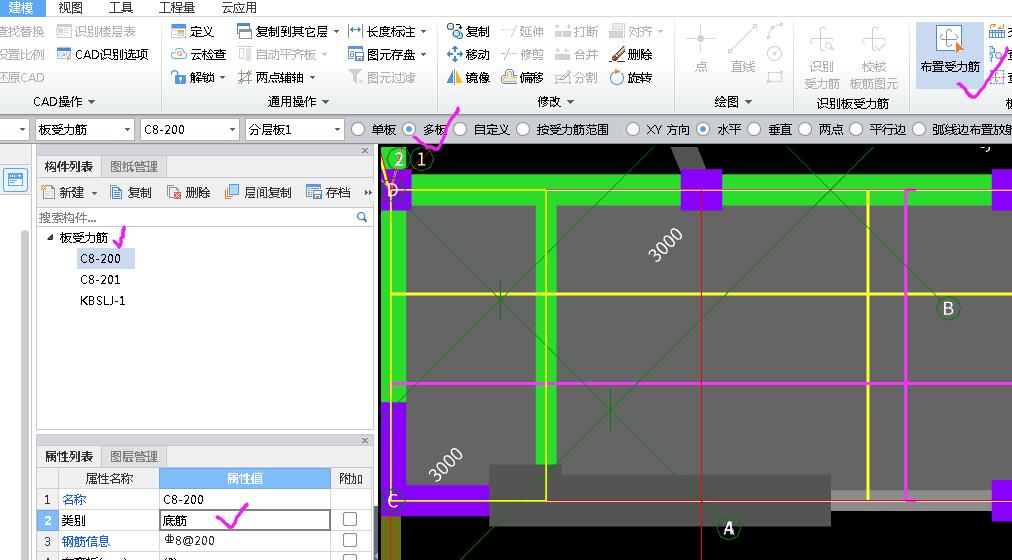This screenshot has height=560, width=1012.
Task: Click the 删除 delete tool in modify group
Action: (x=631, y=54)
